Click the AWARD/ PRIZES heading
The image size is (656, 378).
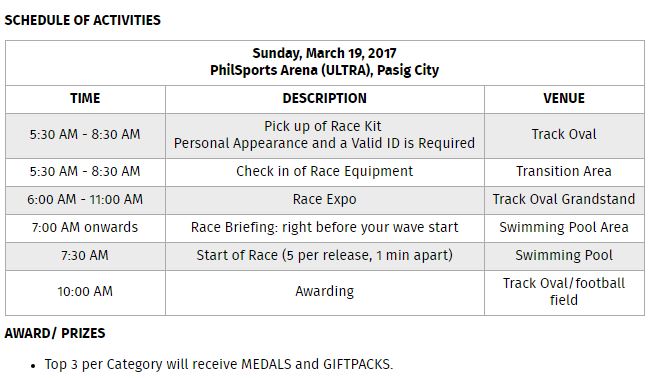click(55, 333)
